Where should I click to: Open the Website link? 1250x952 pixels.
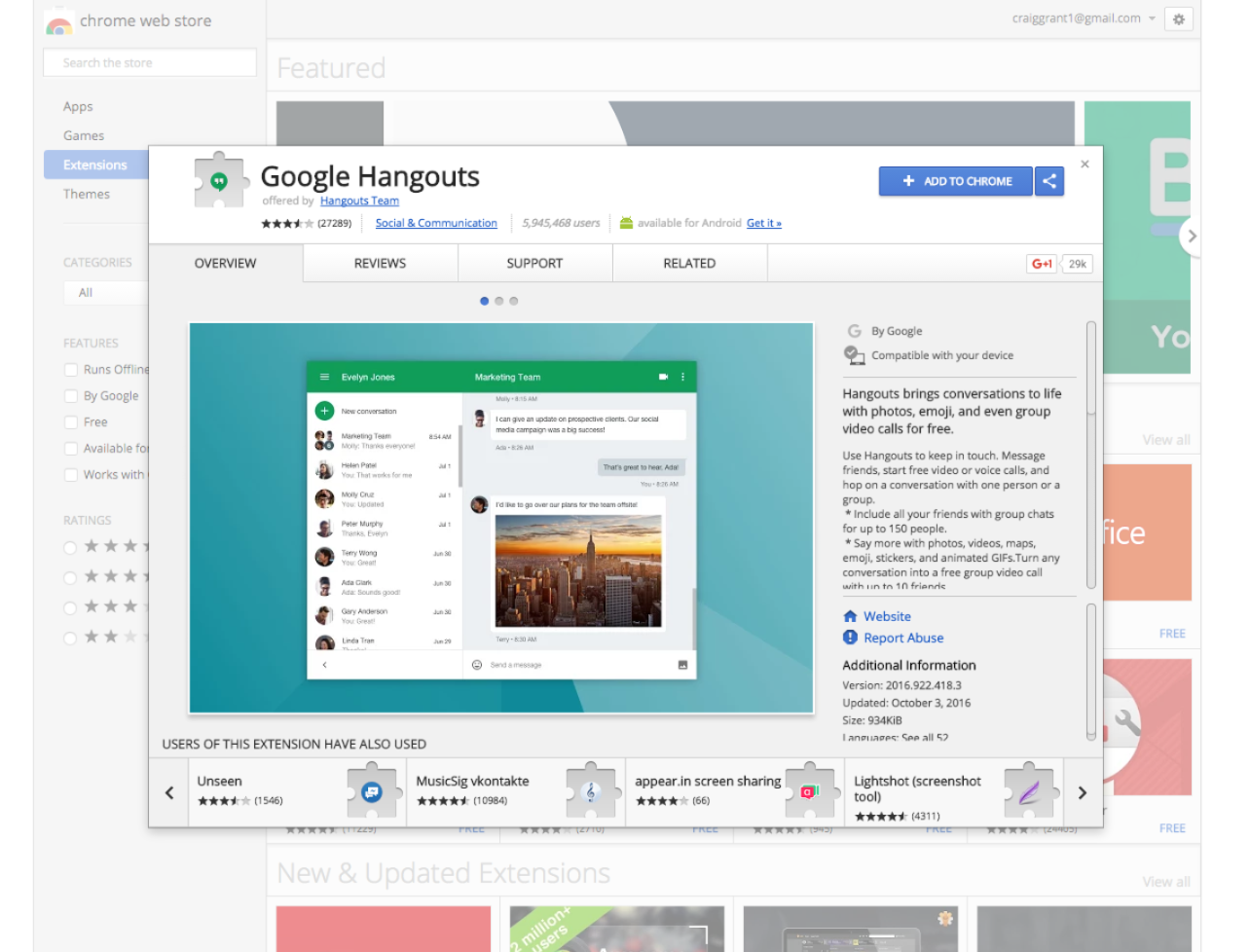click(x=887, y=616)
